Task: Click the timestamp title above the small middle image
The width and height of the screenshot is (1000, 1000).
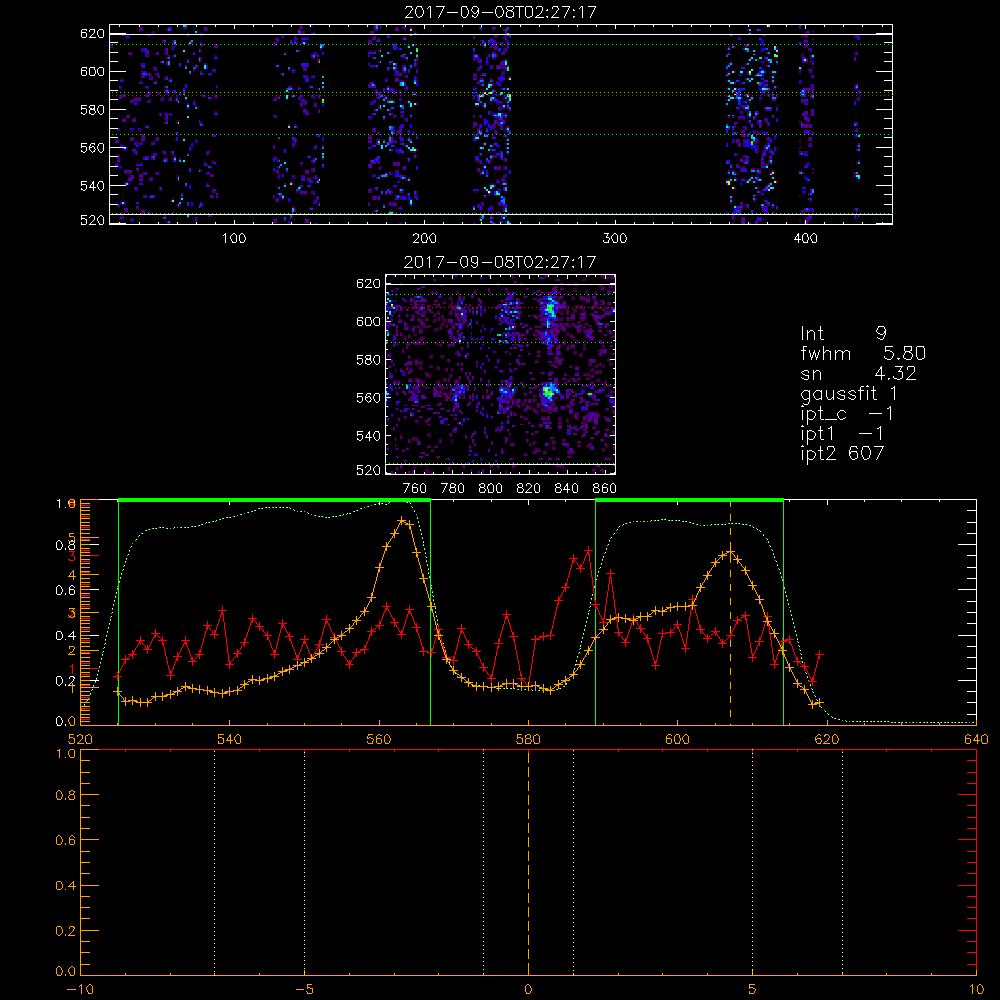Action: coord(500,262)
